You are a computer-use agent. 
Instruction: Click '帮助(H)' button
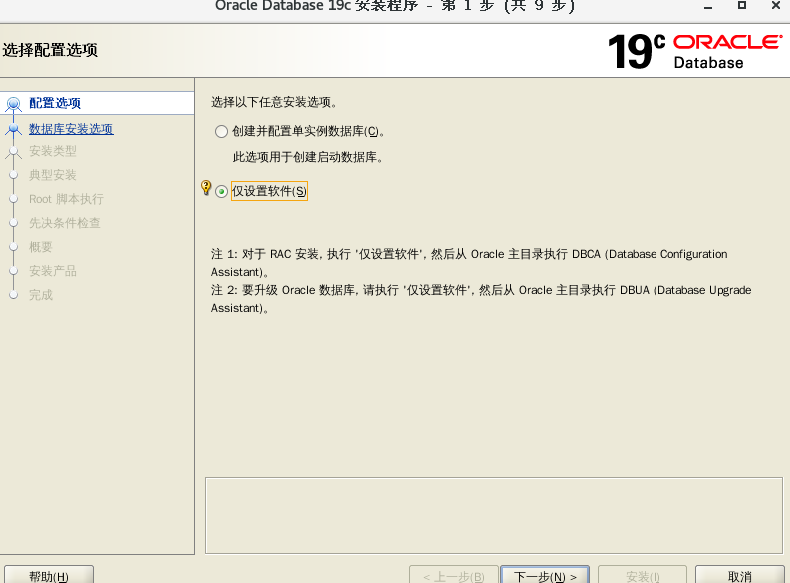click(49, 575)
